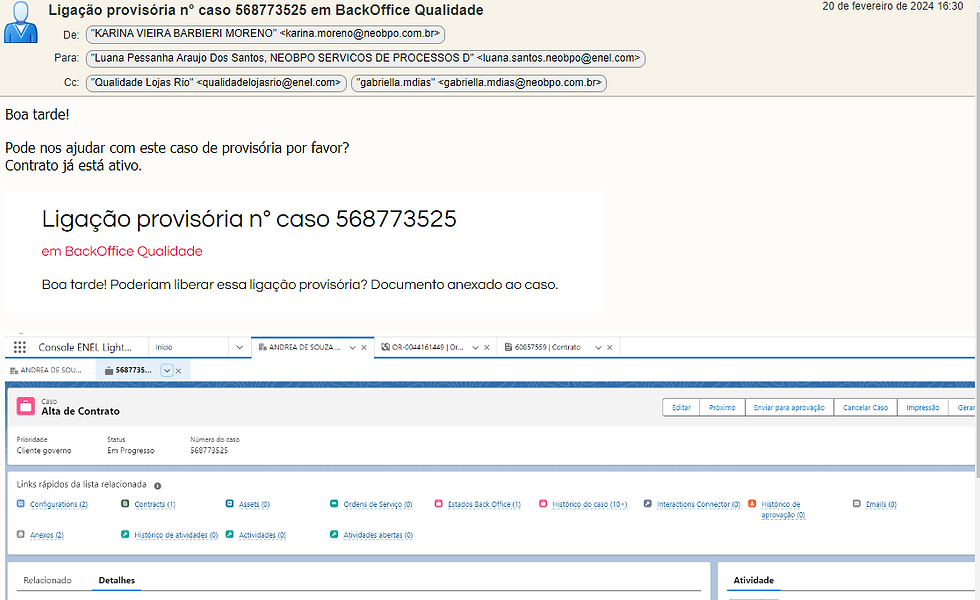Close the 60857559 Contrato tab
980x600 pixels.
coord(609,348)
